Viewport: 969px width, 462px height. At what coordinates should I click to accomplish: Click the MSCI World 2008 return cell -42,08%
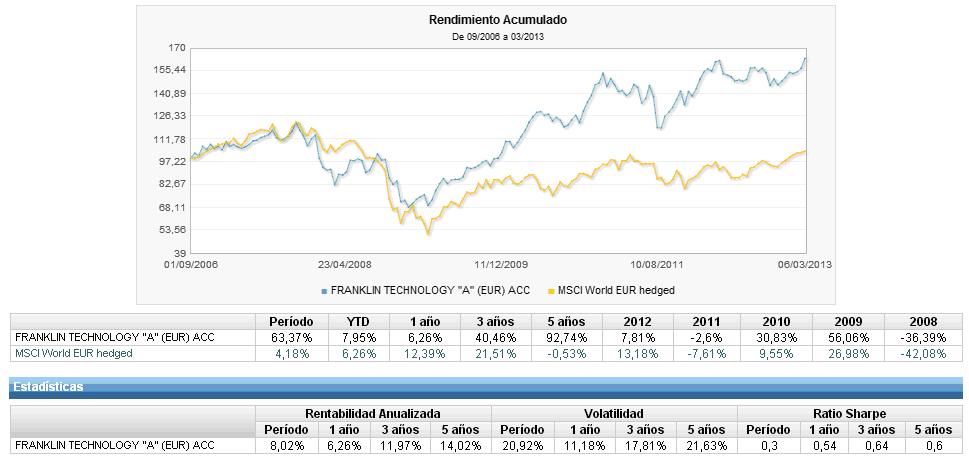923,353
